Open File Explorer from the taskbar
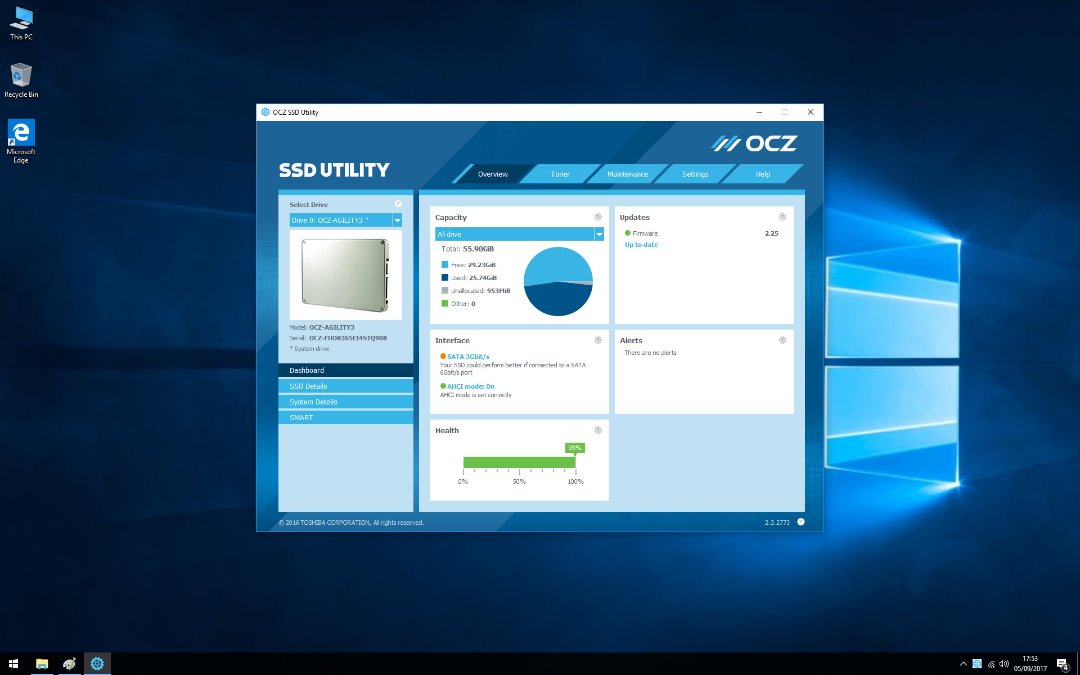 (42, 664)
